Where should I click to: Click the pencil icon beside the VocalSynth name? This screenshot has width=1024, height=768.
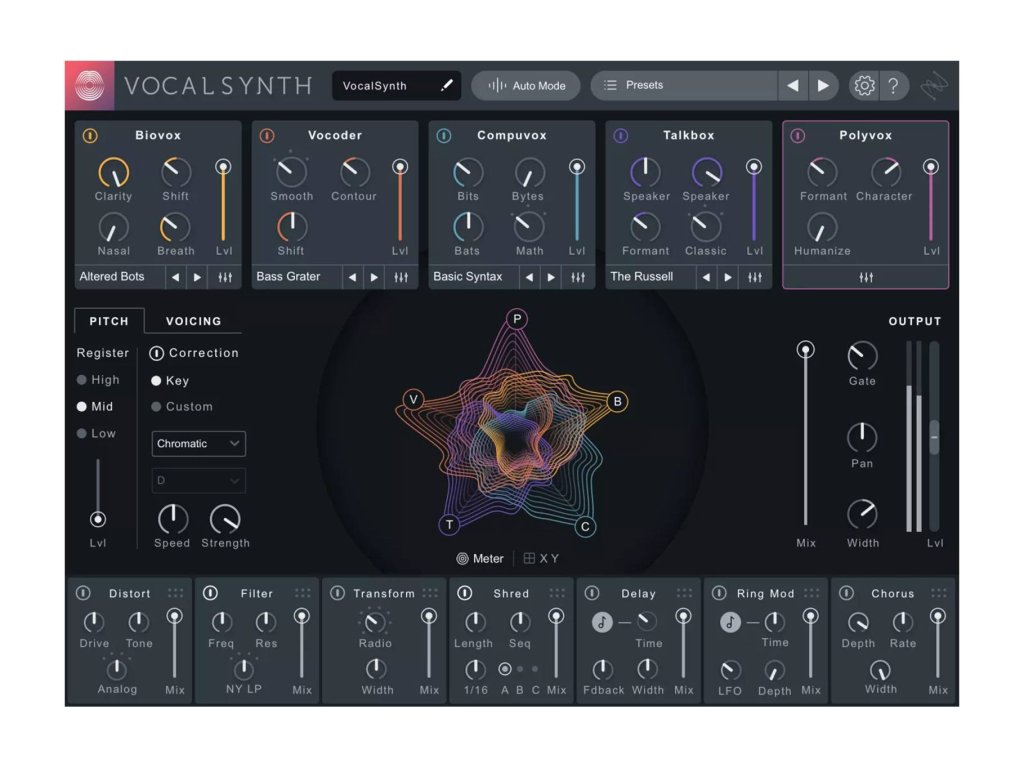coord(447,86)
